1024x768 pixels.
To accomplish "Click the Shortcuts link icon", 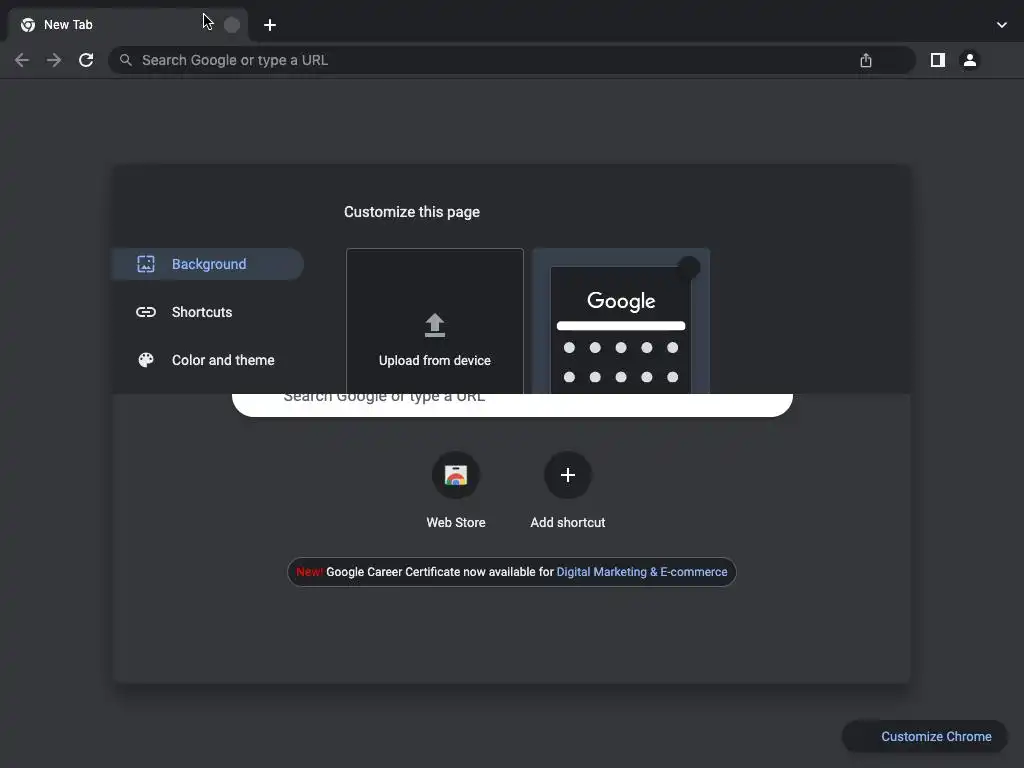I will (x=146, y=312).
